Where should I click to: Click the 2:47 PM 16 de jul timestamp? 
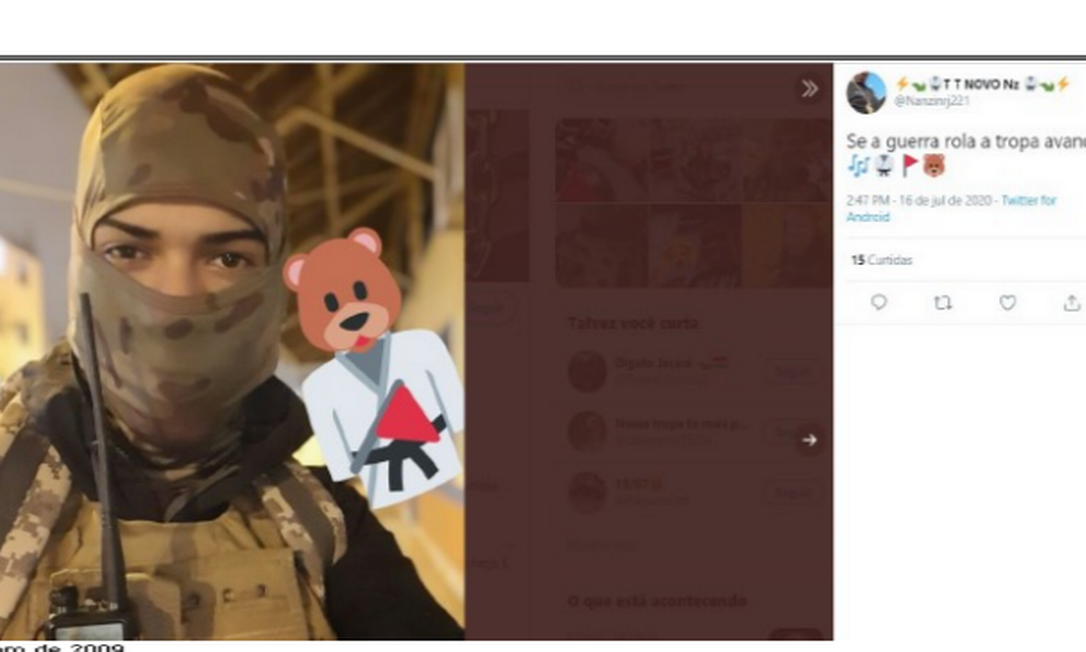tap(918, 200)
